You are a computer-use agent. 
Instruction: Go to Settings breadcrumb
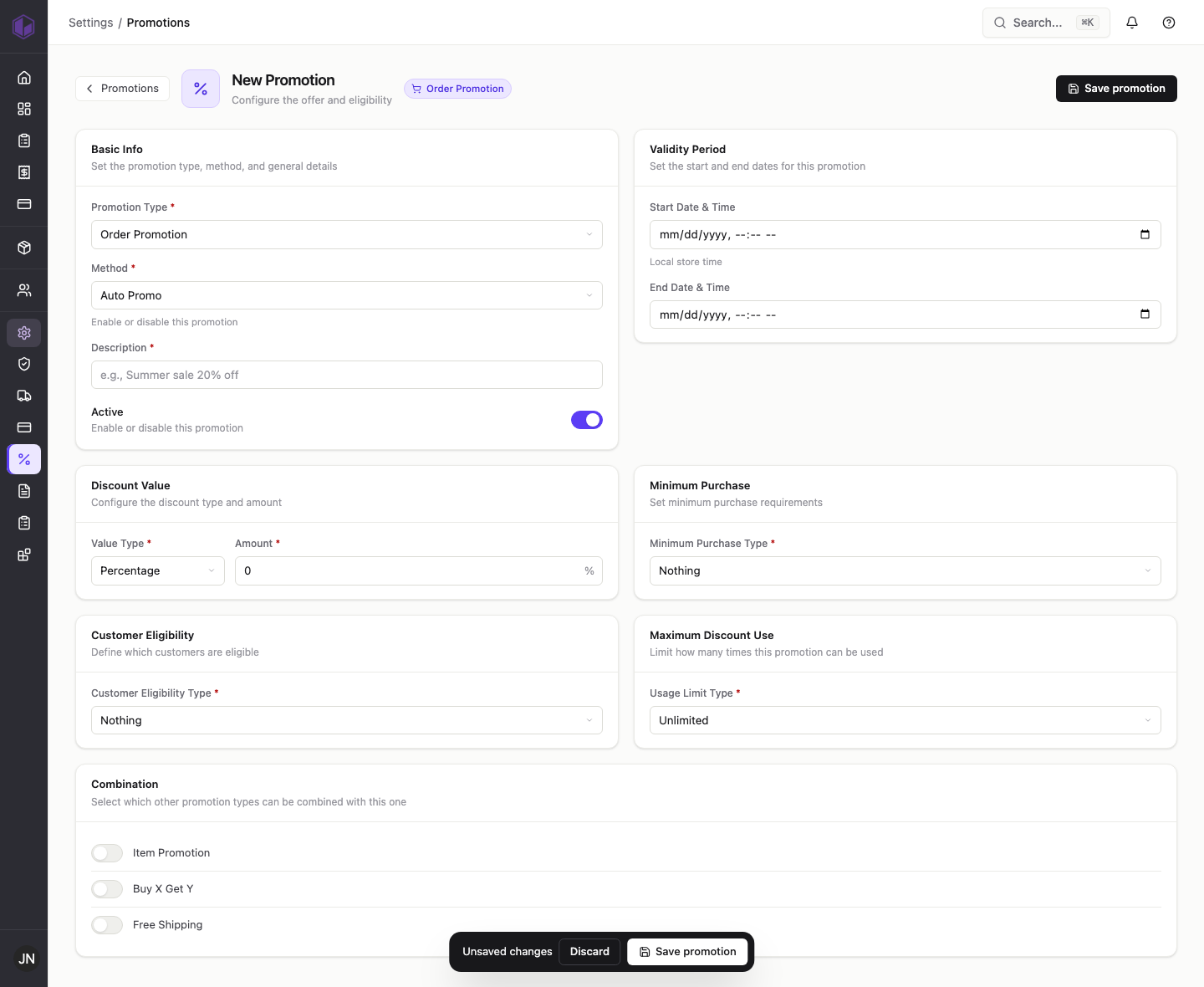pos(90,23)
